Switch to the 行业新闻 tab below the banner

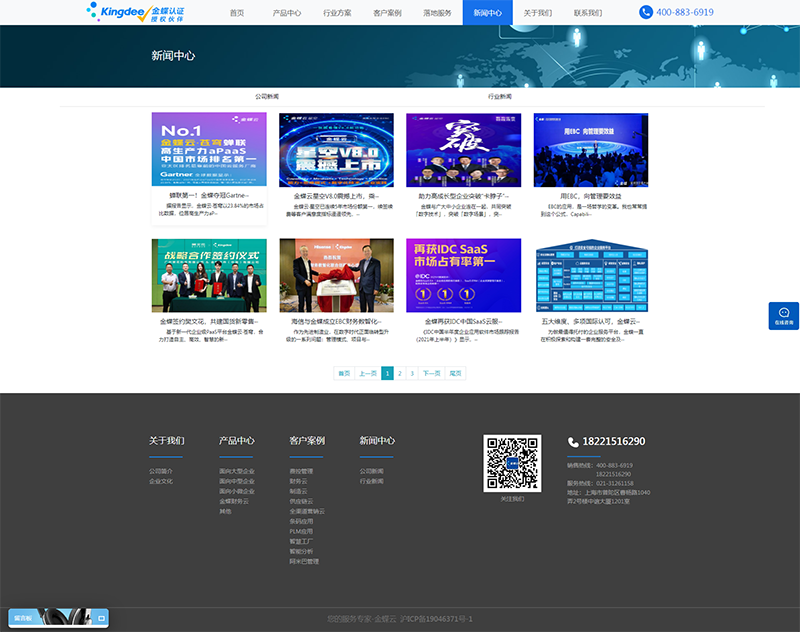click(499, 96)
